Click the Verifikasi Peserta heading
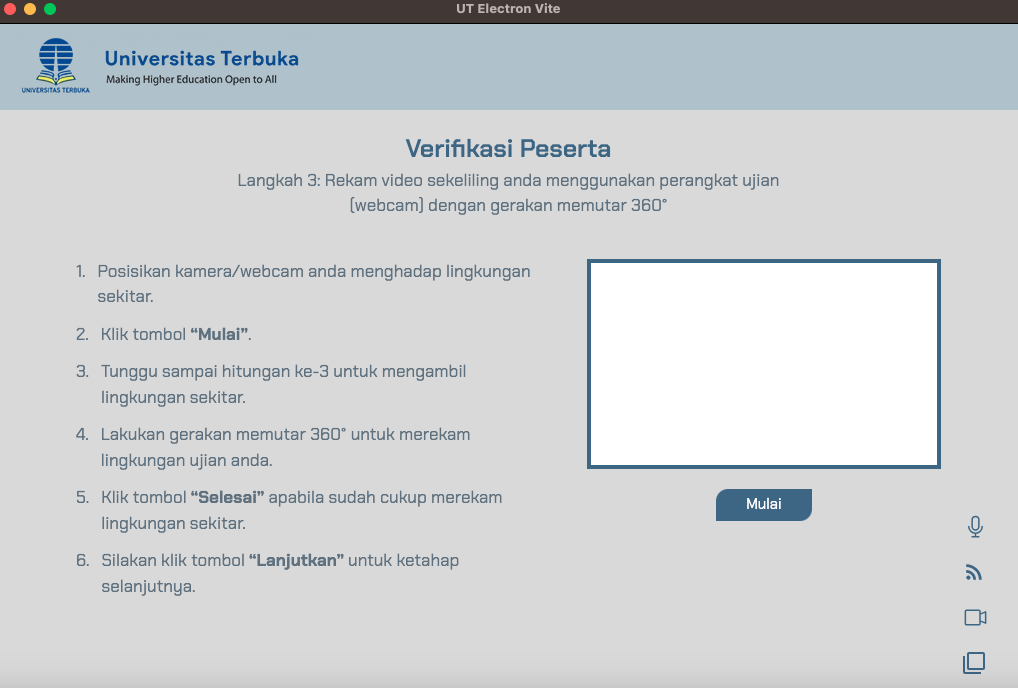1018x688 pixels. tap(508, 149)
